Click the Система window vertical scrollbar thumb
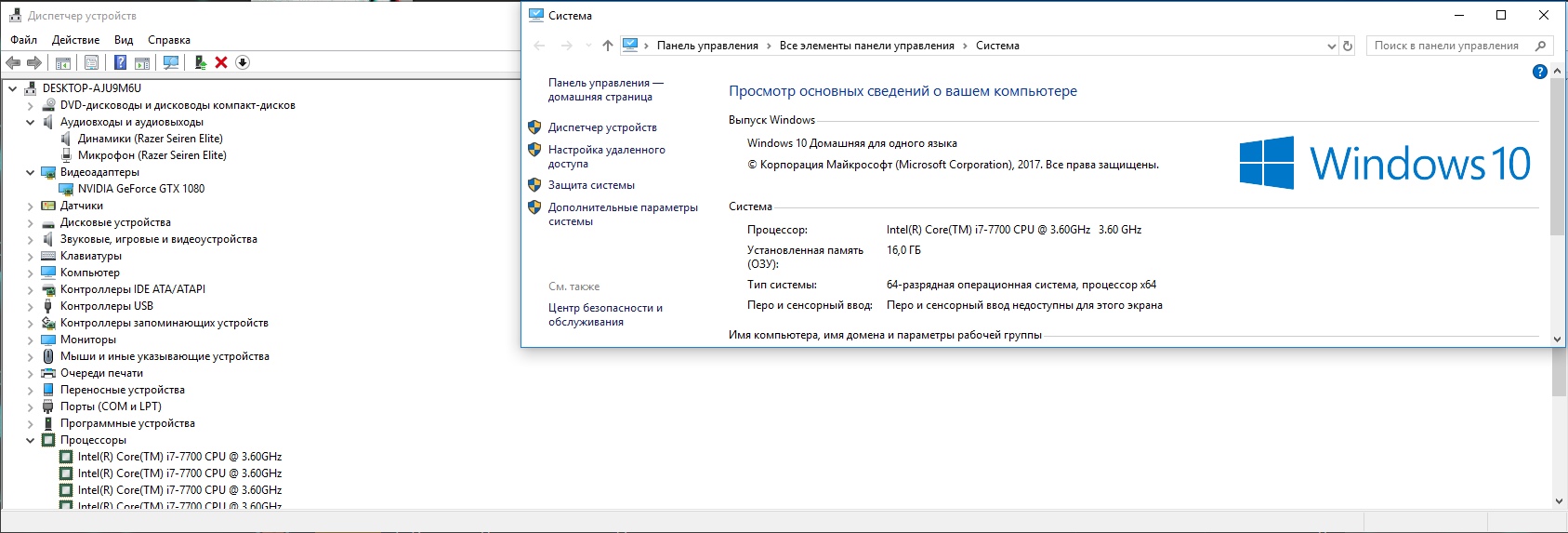This screenshot has height=533, width=1568. [x=1558, y=155]
